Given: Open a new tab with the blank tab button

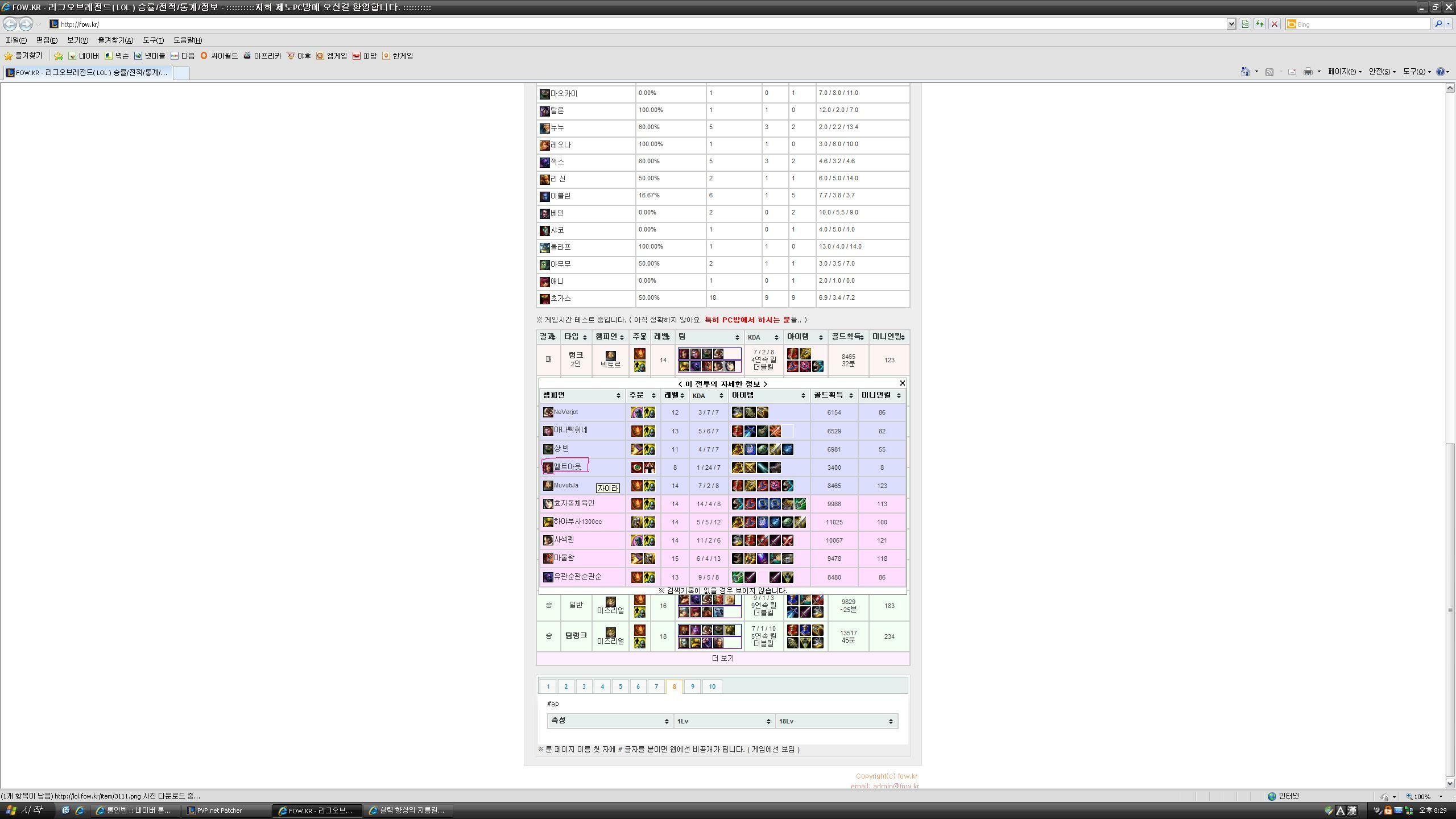Looking at the screenshot, I should tap(181, 73).
